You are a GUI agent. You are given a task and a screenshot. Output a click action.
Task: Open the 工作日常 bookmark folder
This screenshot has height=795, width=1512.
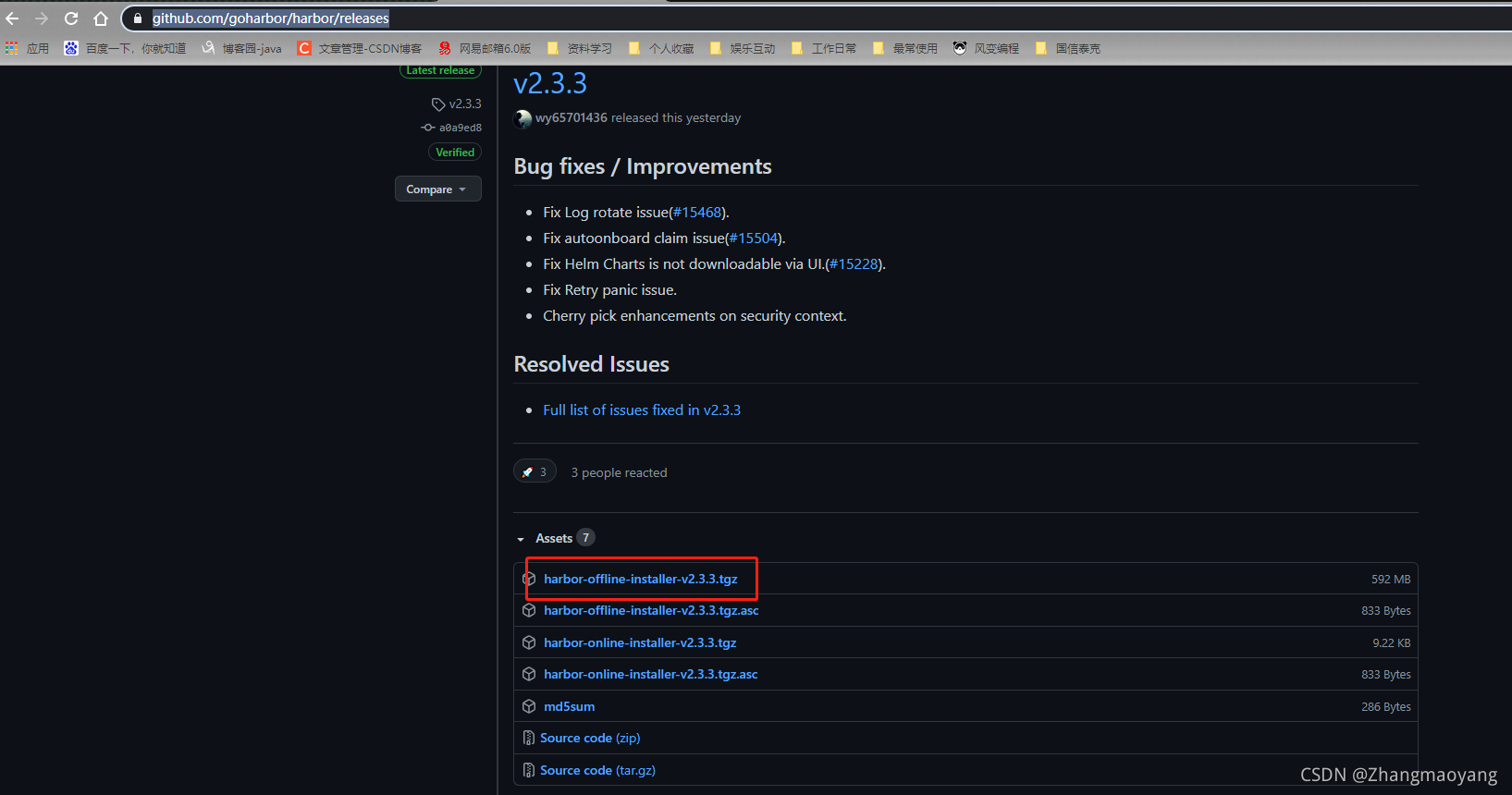click(824, 48)
